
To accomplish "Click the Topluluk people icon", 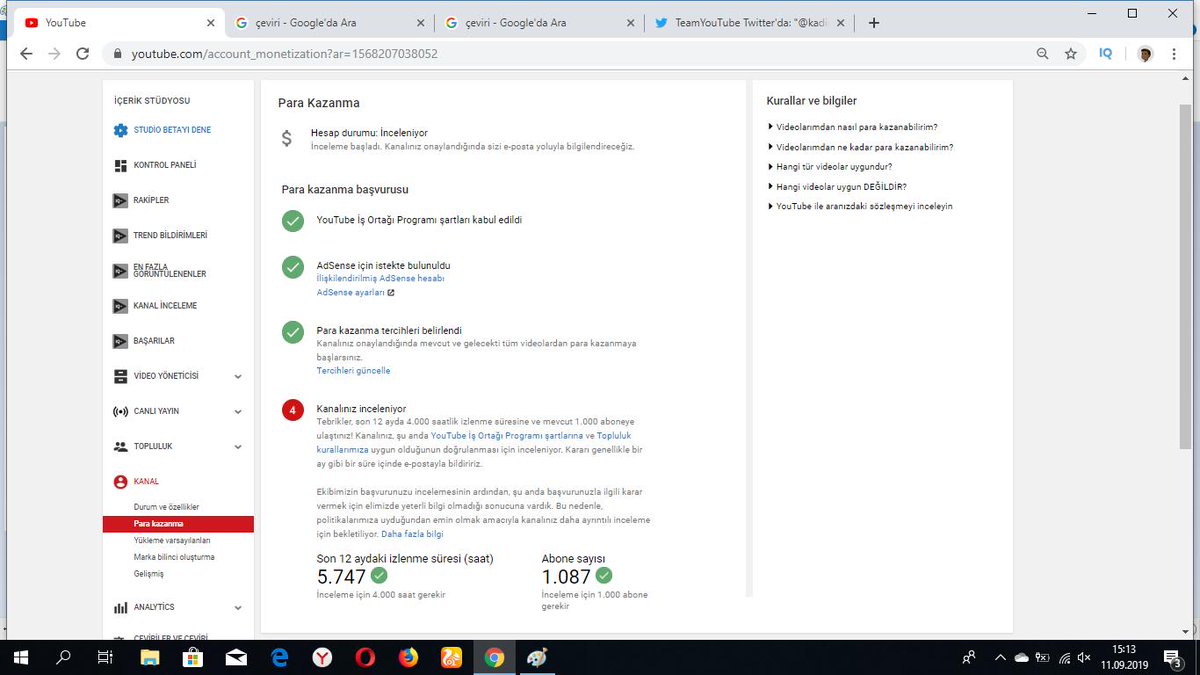I will tap(120, 446).
